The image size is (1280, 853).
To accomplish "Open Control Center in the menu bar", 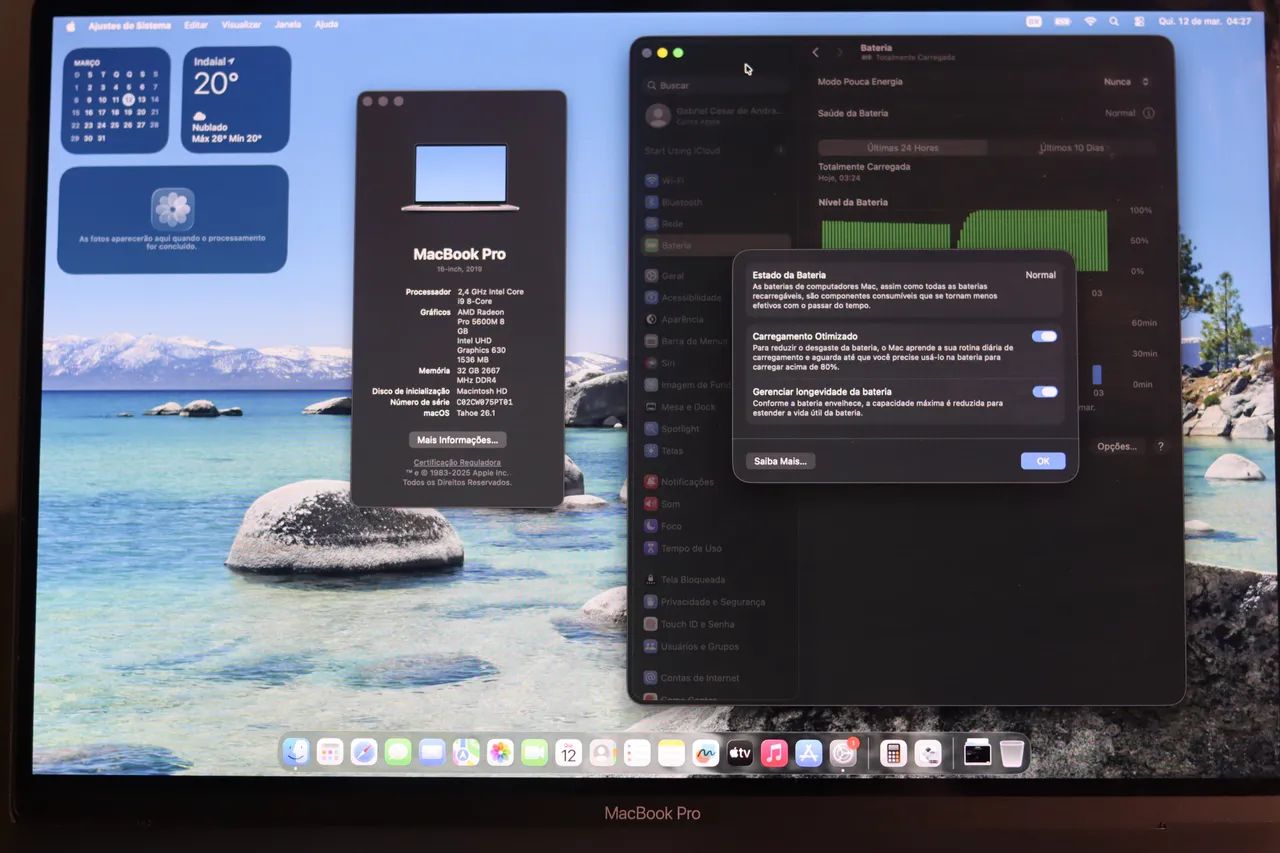I will (1139, 21).
